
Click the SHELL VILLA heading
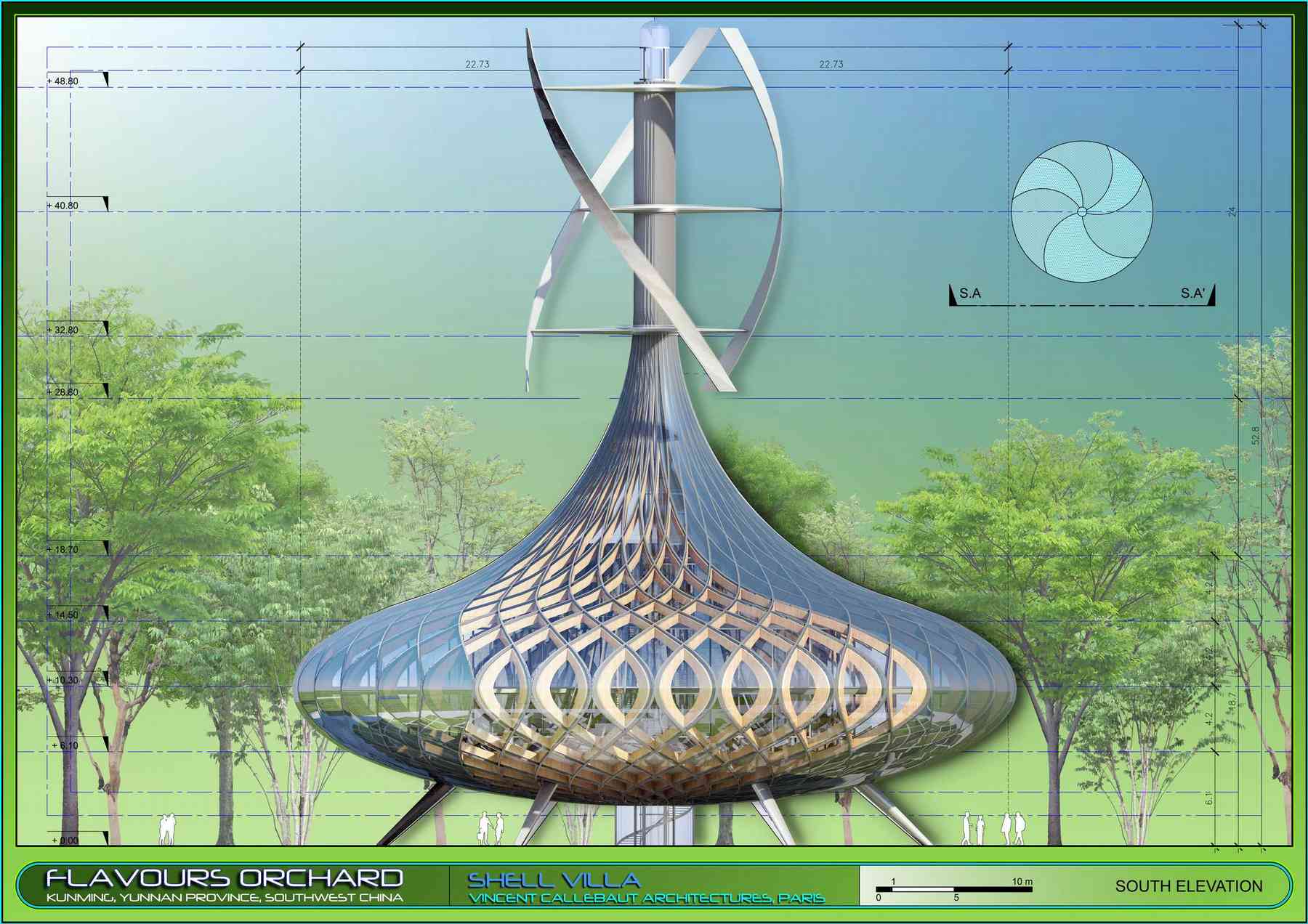pos(554,880)
